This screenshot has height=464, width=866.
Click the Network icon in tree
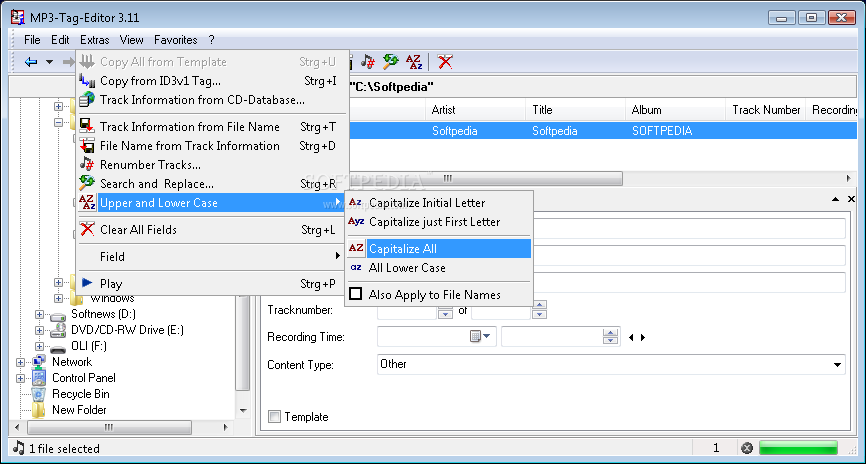39,362
